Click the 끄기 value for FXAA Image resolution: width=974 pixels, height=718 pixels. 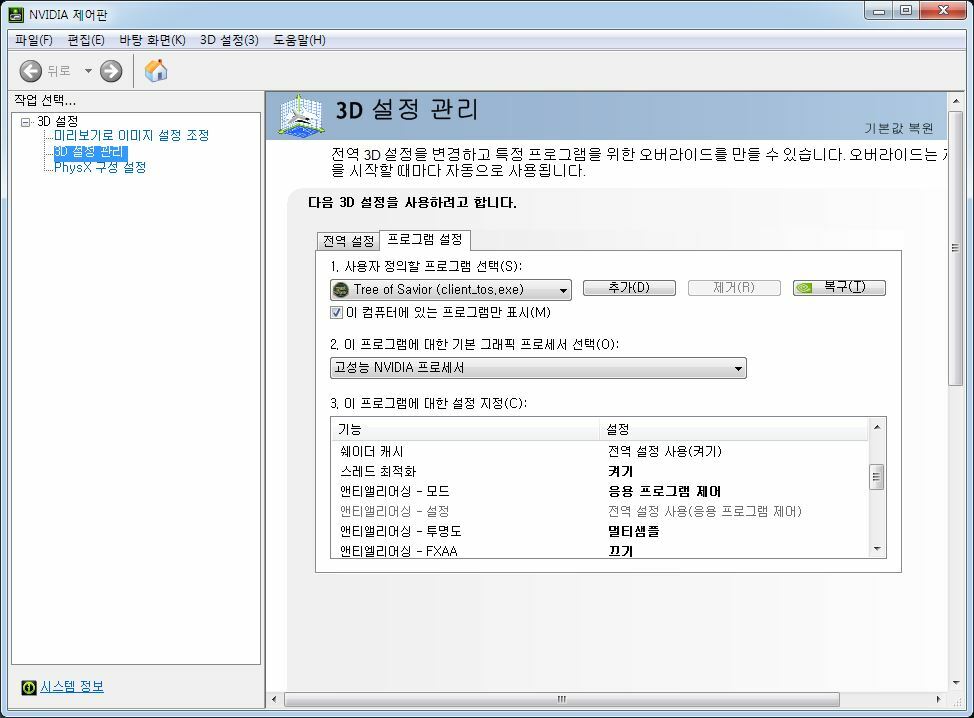coord(621,551)
